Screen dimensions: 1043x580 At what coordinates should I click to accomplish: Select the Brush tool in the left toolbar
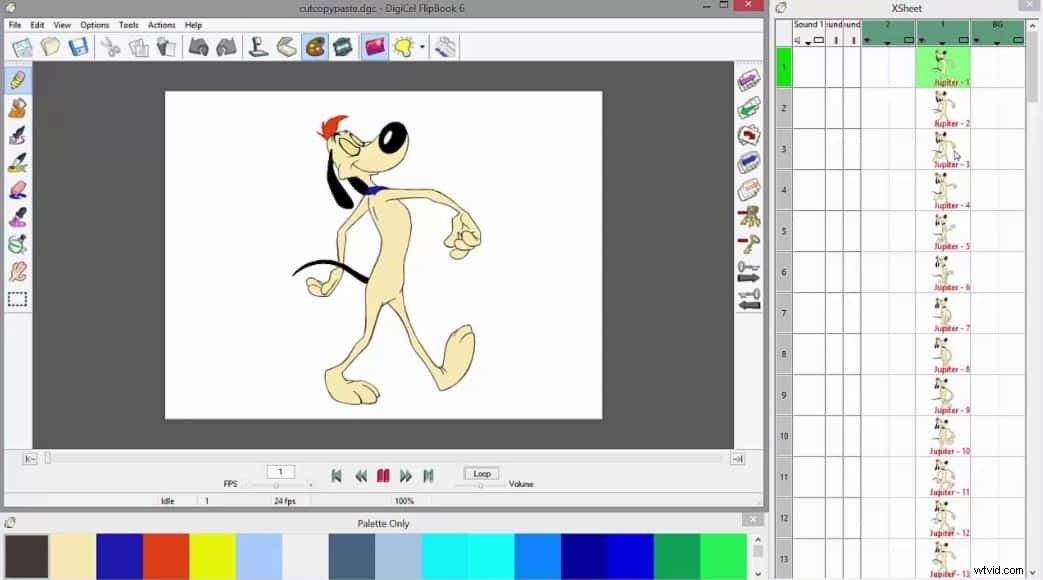pos(17,164)
